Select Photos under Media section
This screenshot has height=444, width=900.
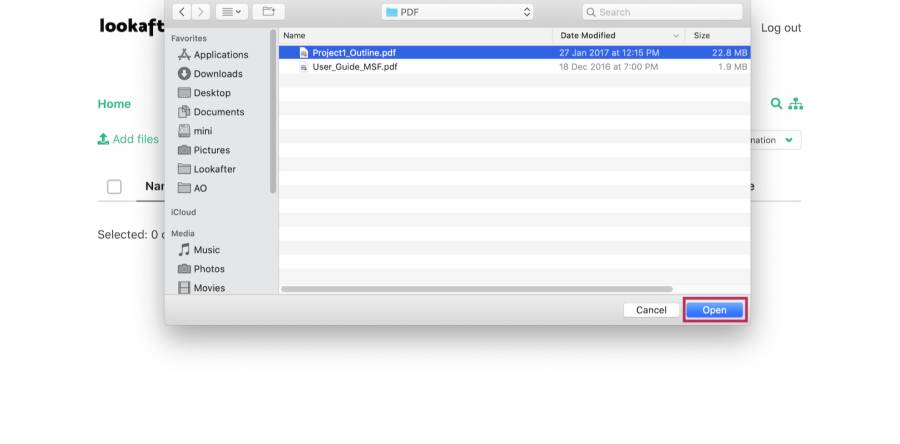click(x=208, y=269)
